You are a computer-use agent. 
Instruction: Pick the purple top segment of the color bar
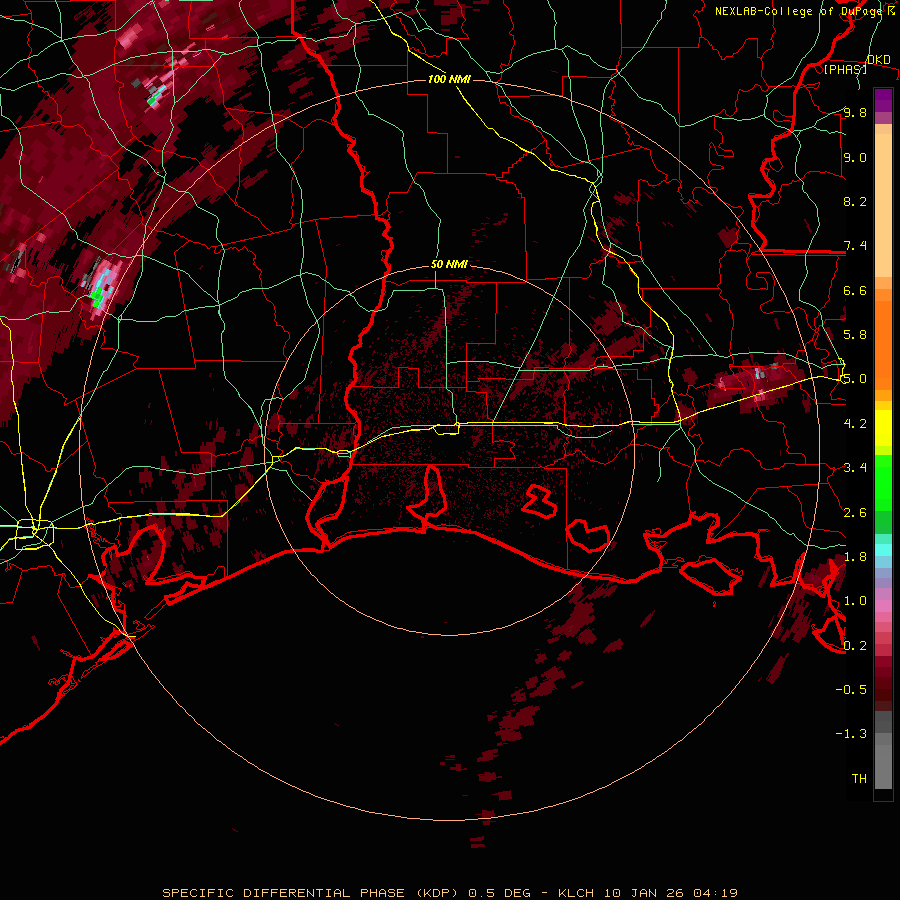pos(883,101)
